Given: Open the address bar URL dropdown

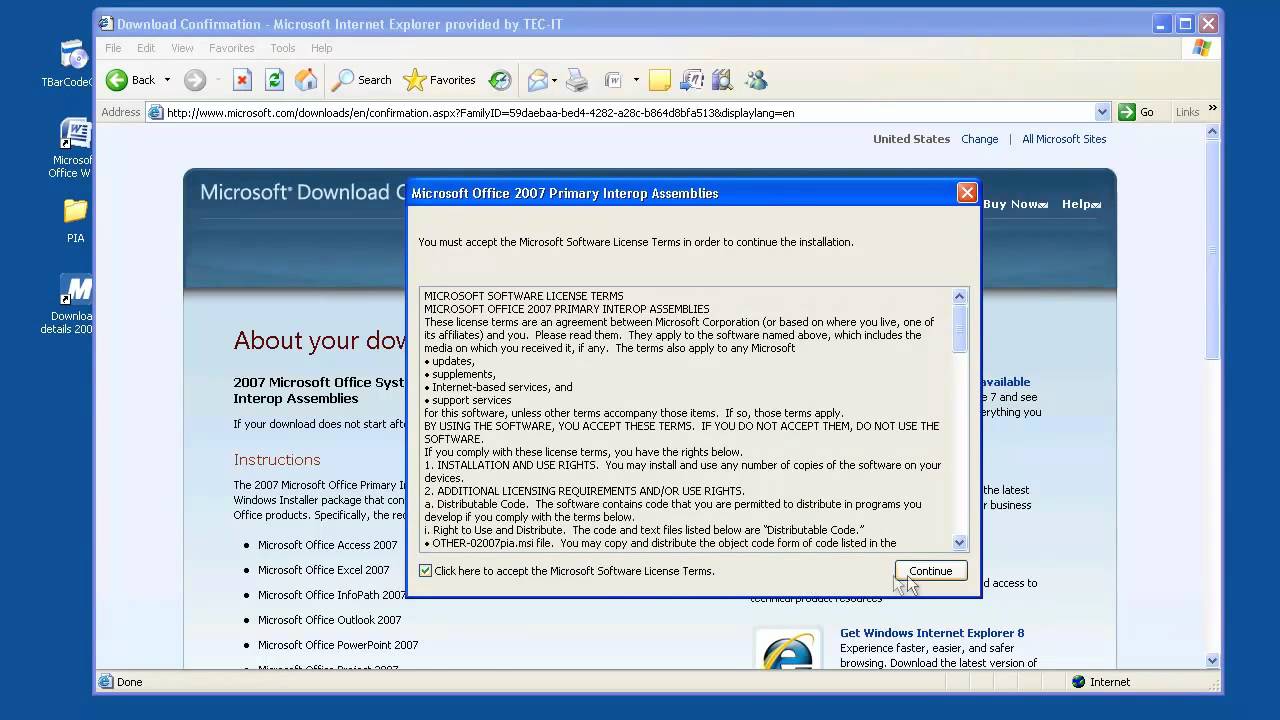Looking at the screenshot, I should tap(1102, 112).
